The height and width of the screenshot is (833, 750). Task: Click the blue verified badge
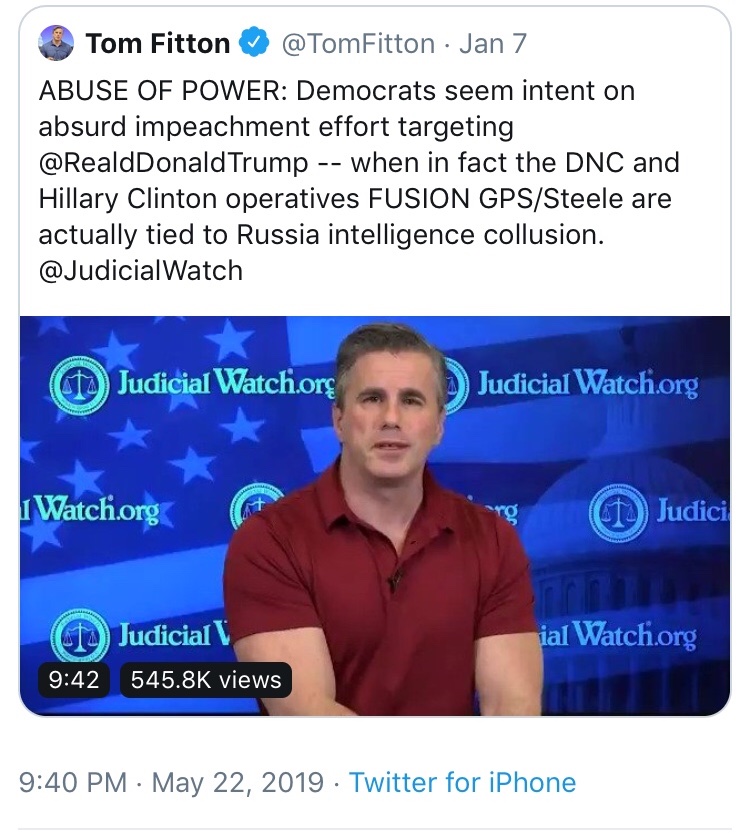(x=256, y=44)
